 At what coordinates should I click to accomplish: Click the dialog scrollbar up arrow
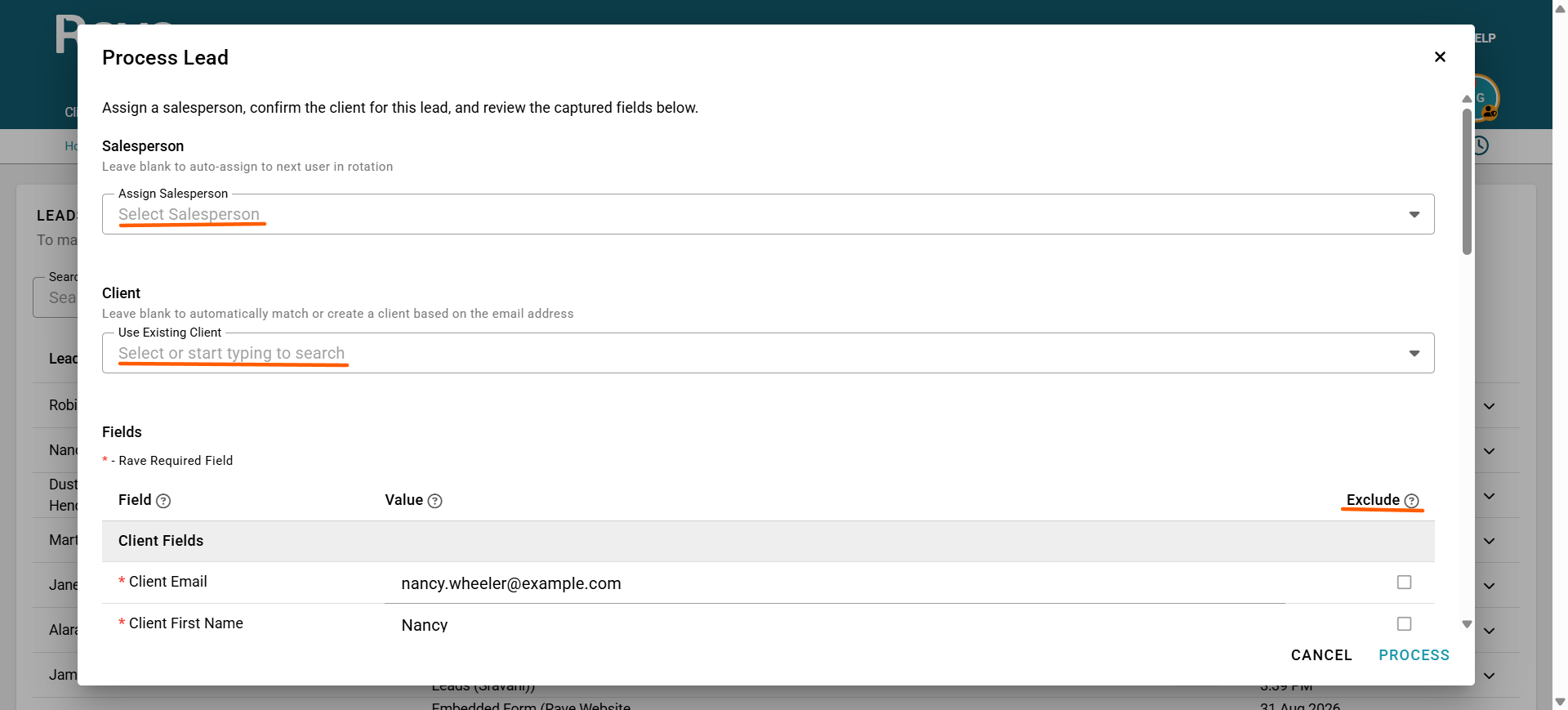pos(1467,99)
